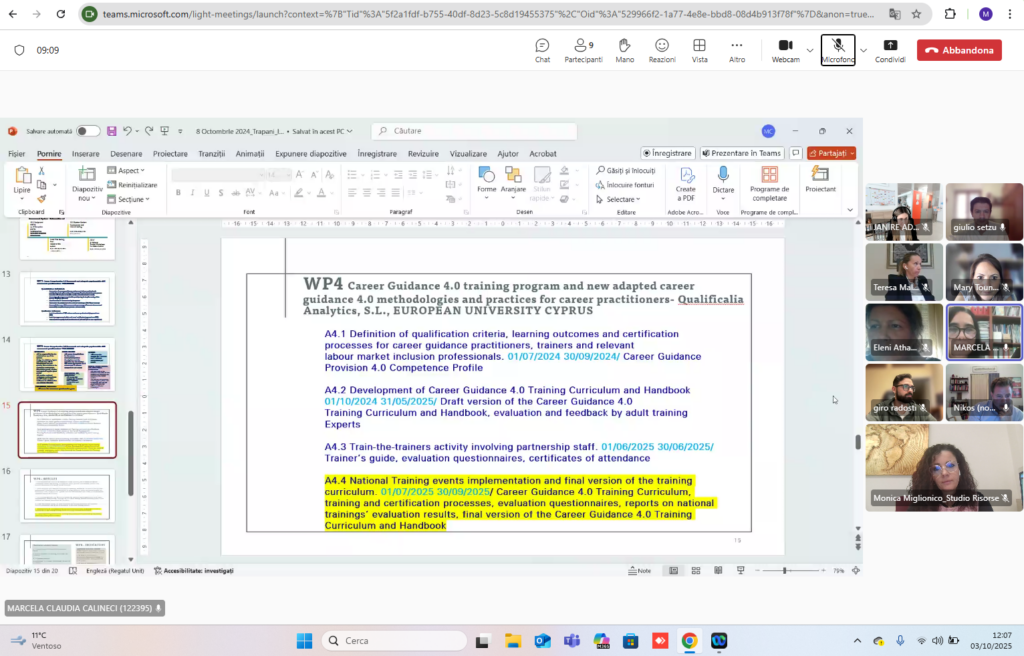Screen dimensions: 1024x656
Task: Share screen with the Condividi icon
Action: point(890,50)
